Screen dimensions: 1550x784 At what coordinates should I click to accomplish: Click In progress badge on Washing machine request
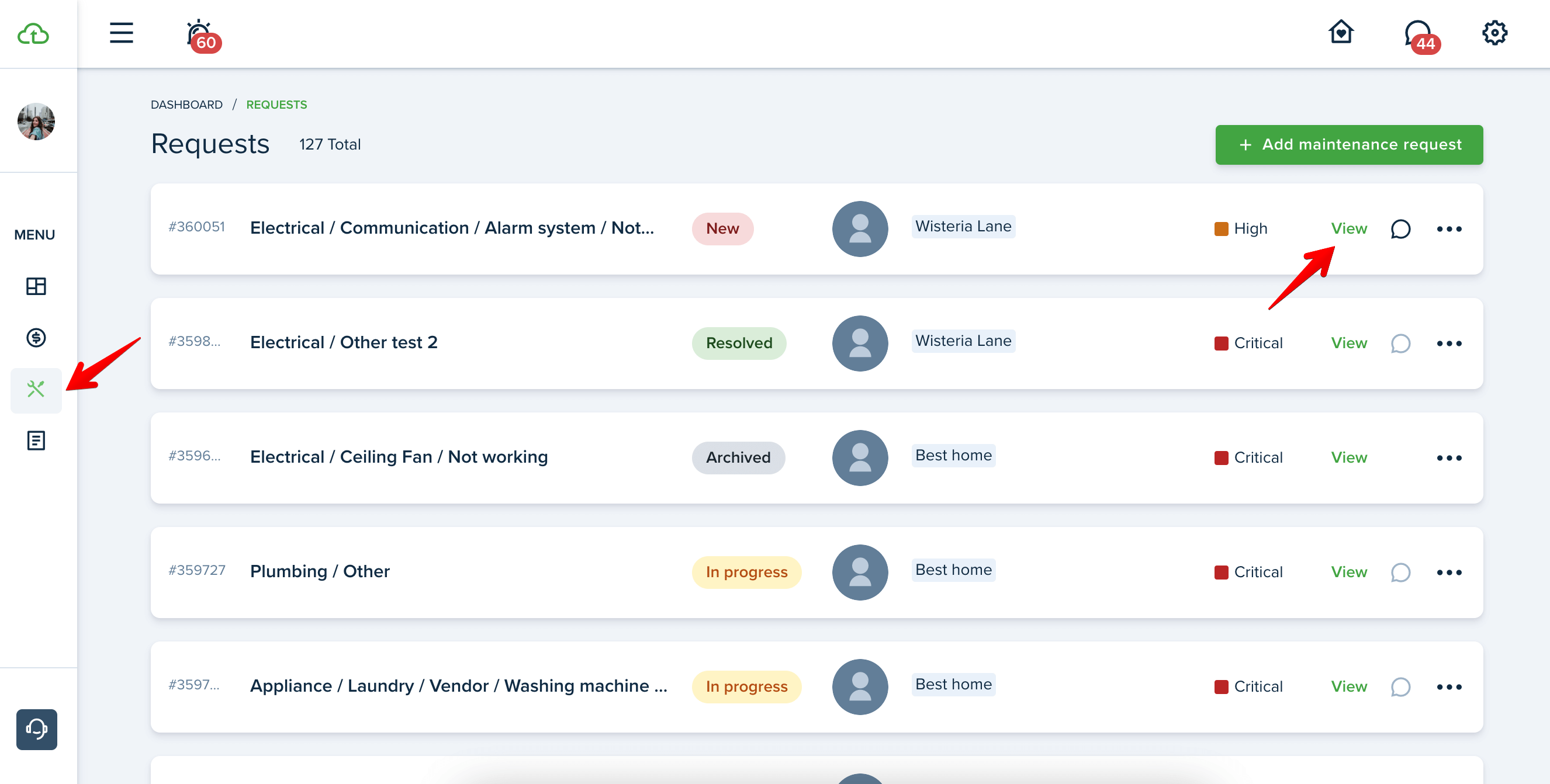[746, 686]
